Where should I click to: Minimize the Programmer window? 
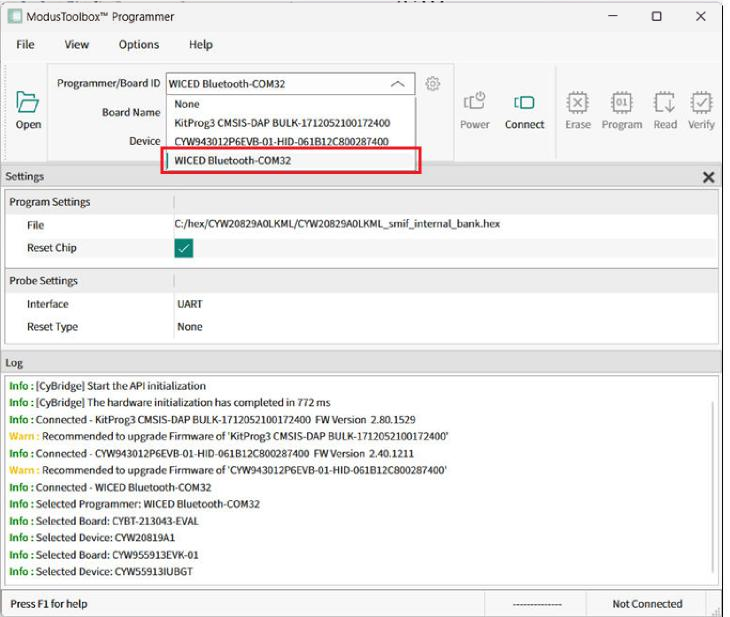click(613, 16)
